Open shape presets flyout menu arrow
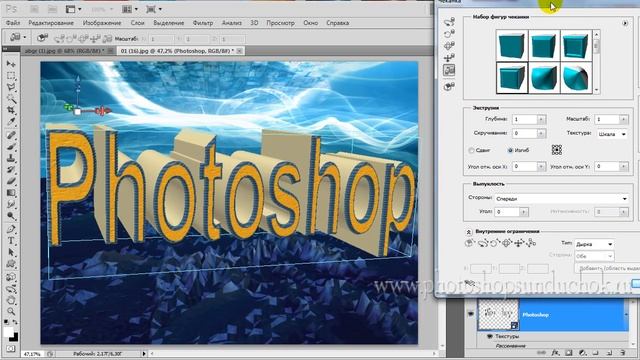Viewport: 640px width, 360px height. (x=625, y=23)
